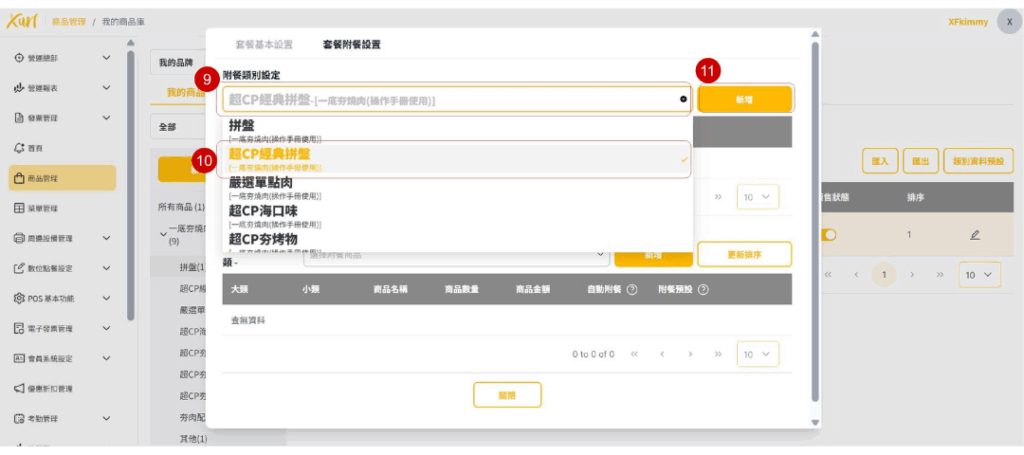Open 商品管理 in the sidebar
Viewport: 1024px width, 455px height.
click(x=58, y=178)
